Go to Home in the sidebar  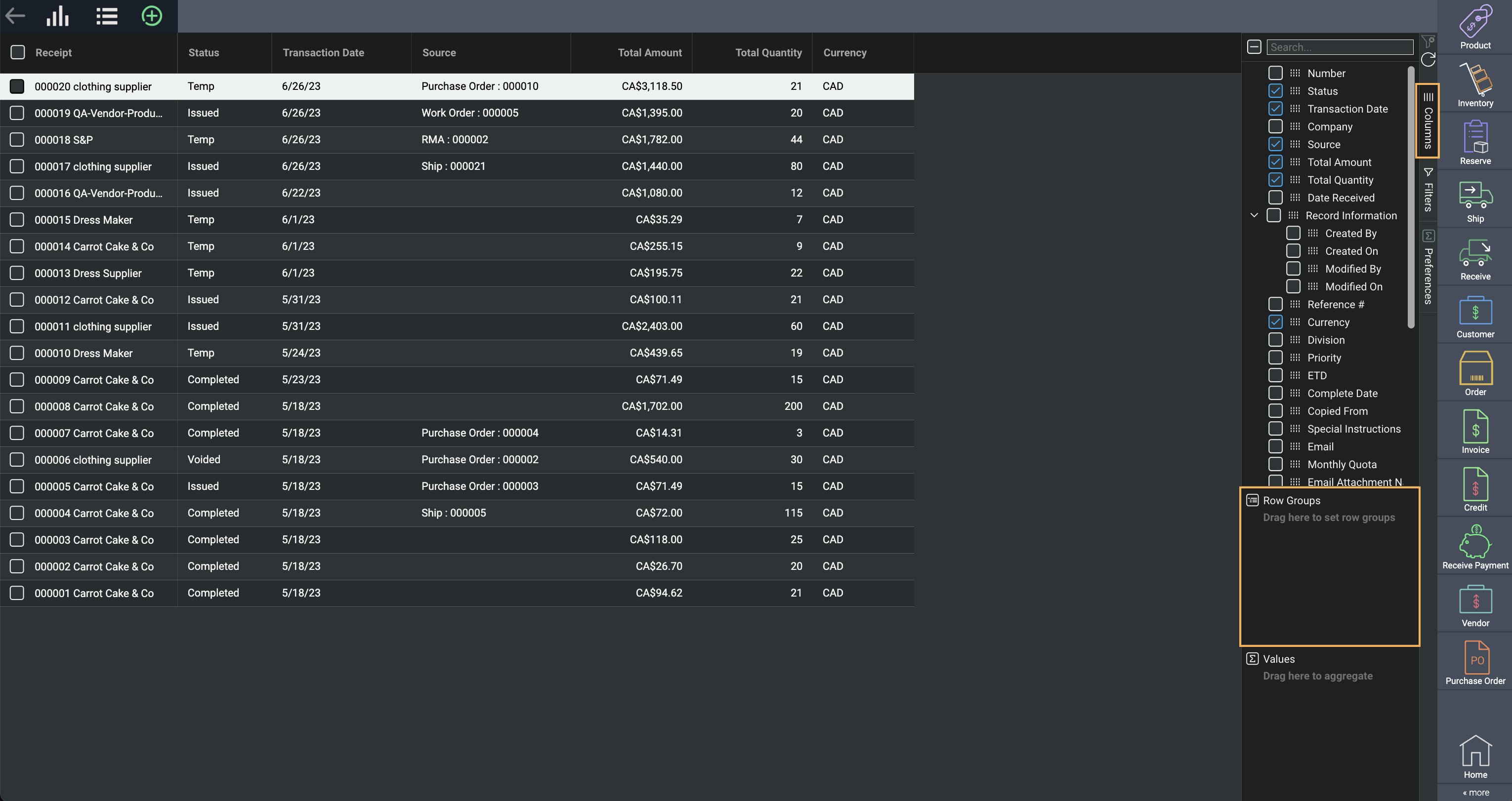[x=1475, y=757]
